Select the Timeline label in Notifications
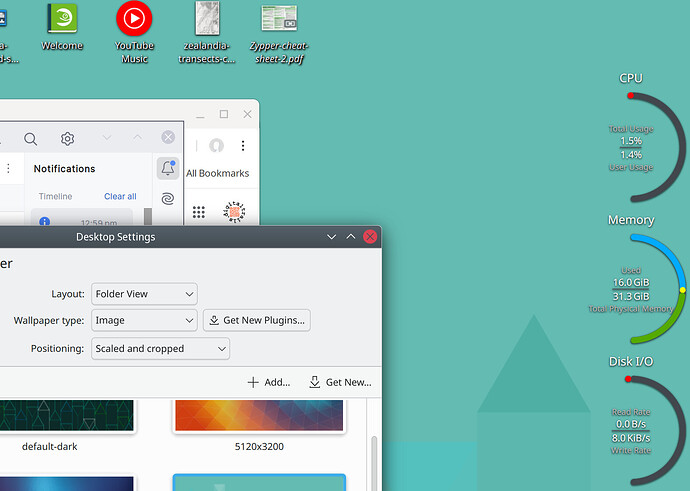The height and width of the screenshot is (491, 690). tap(55, 196)
